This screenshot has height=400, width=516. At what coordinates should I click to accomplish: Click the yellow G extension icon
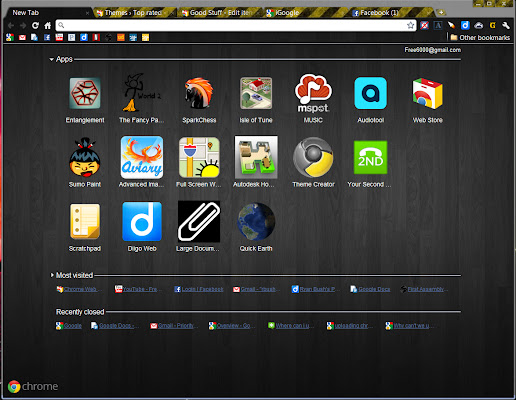point(492,25)
